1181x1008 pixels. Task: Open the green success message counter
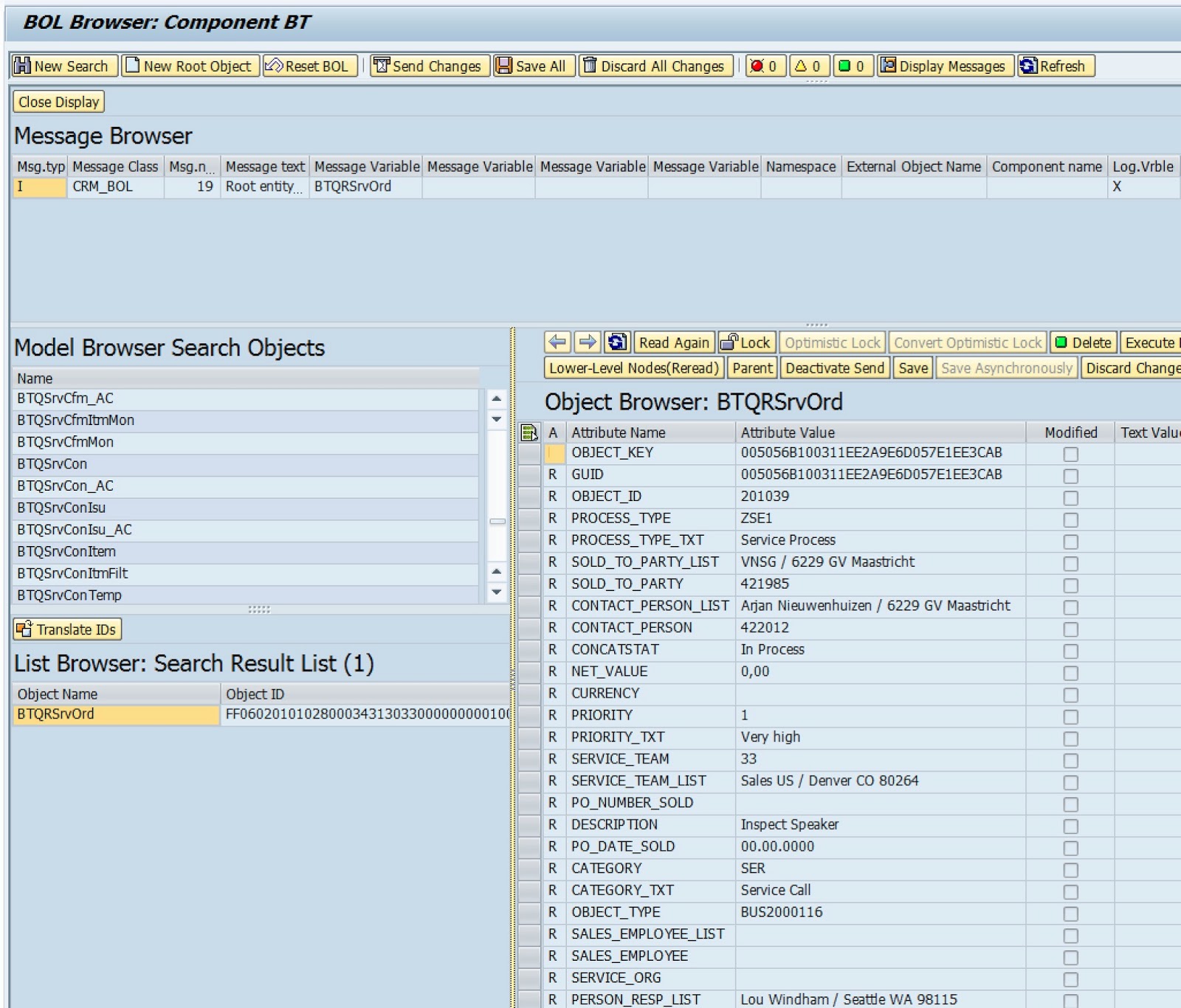853,66
